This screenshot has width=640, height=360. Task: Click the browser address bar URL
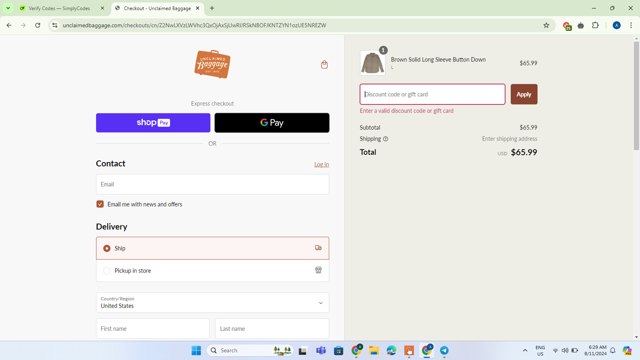tap(194, 25)
